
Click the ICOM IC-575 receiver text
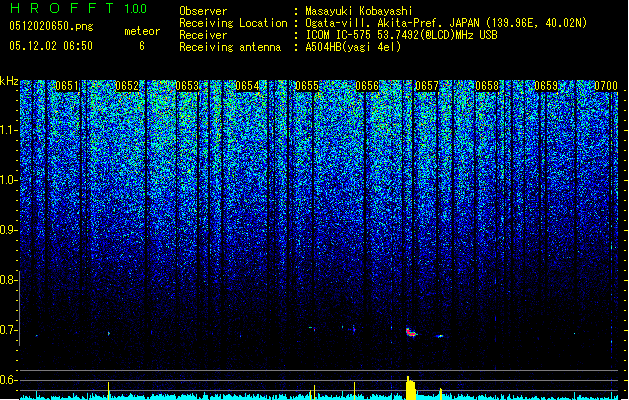coord(401,35)
